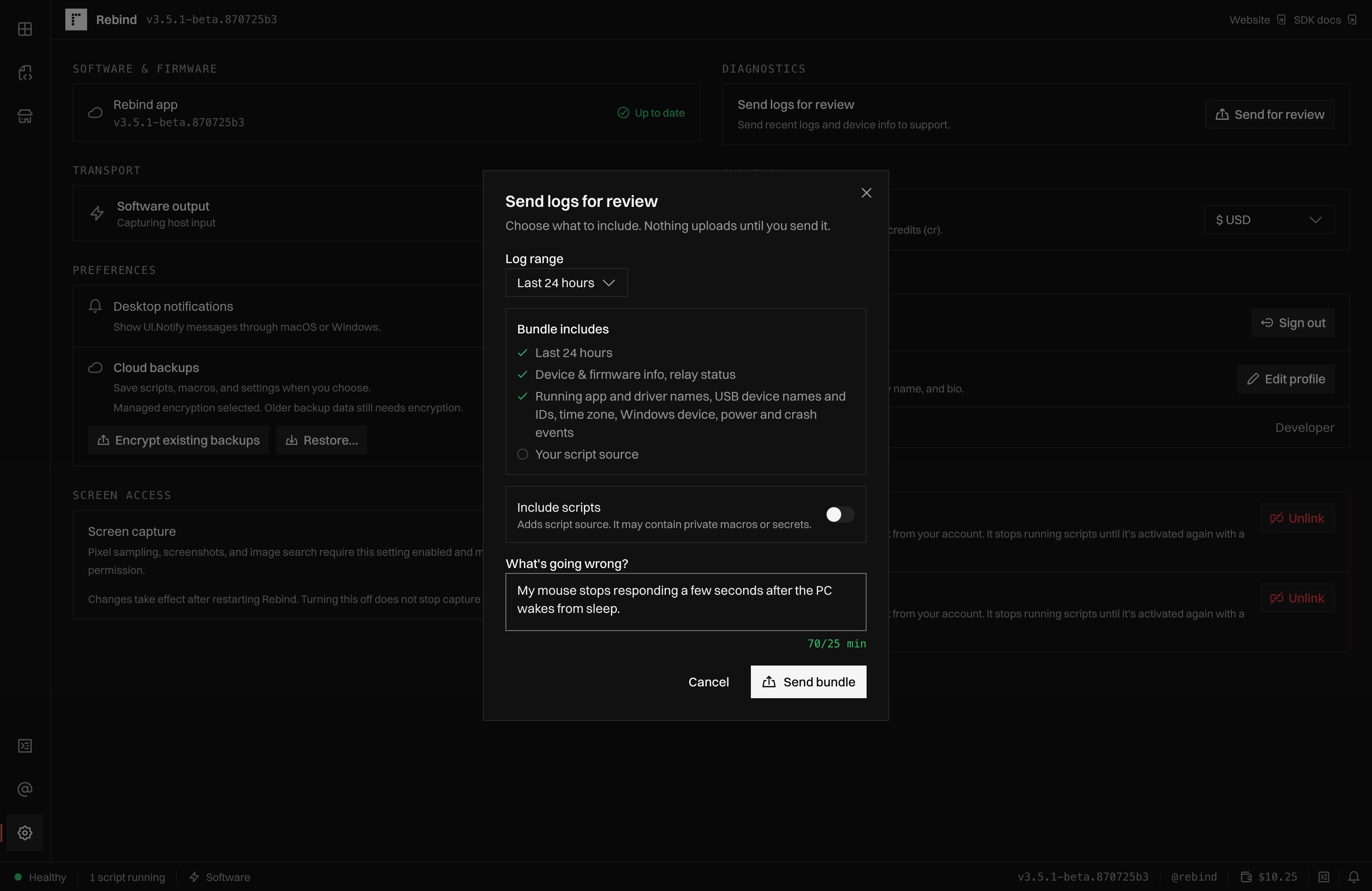This screenshot has width=1372, height=891.
Task: Click the 1 script running status
Action: click(x=127, y=876)
